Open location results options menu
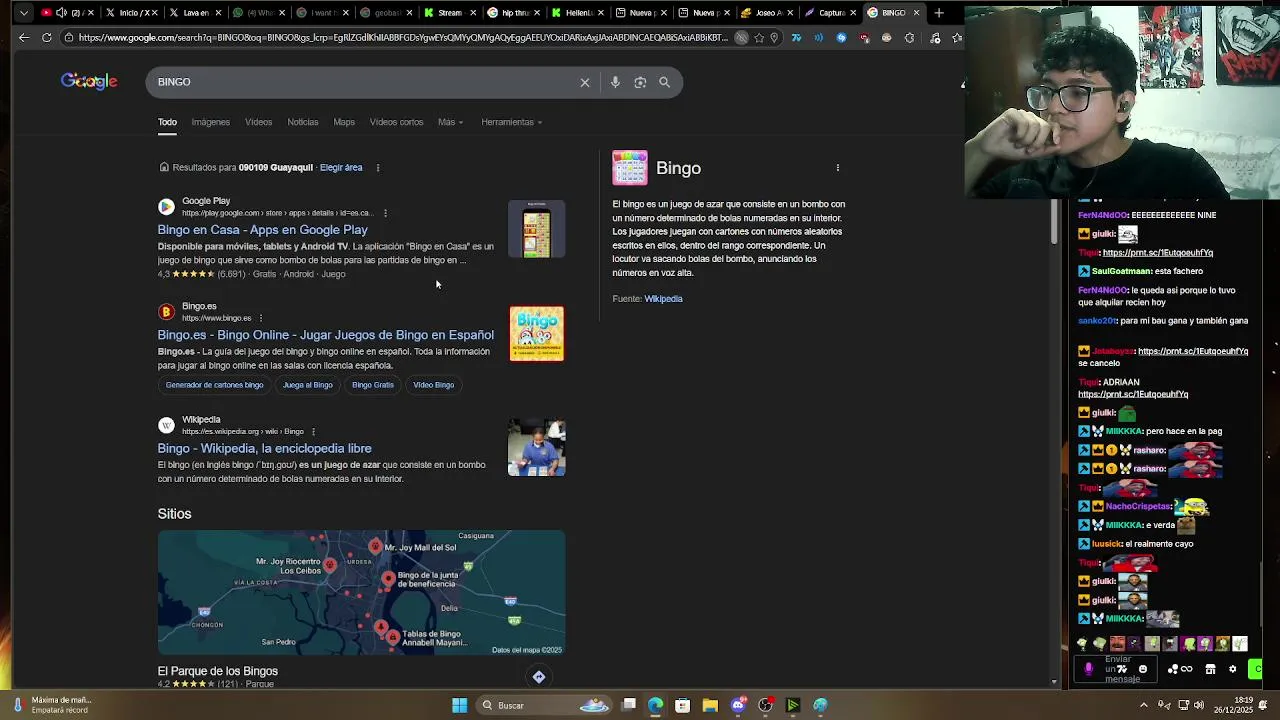The height and width of the screenshot is (720, 1280). click(377, 167)
